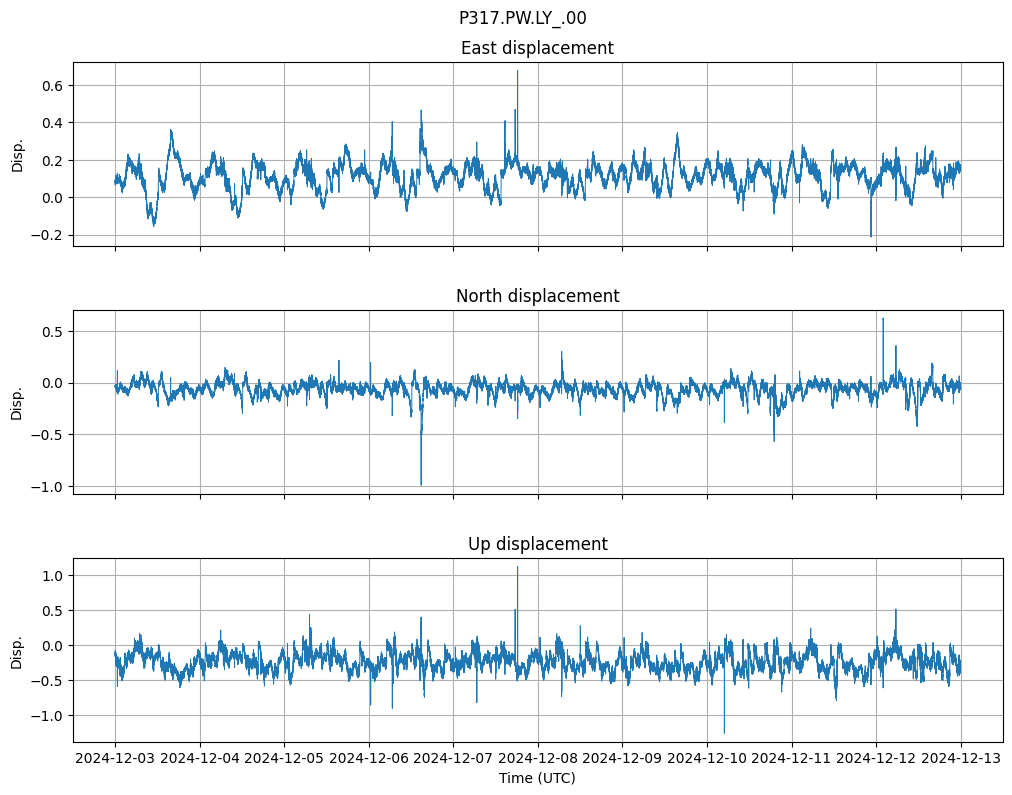
Task: Click the −0.2 y-tick on East plot
Action: click(48, 235)
